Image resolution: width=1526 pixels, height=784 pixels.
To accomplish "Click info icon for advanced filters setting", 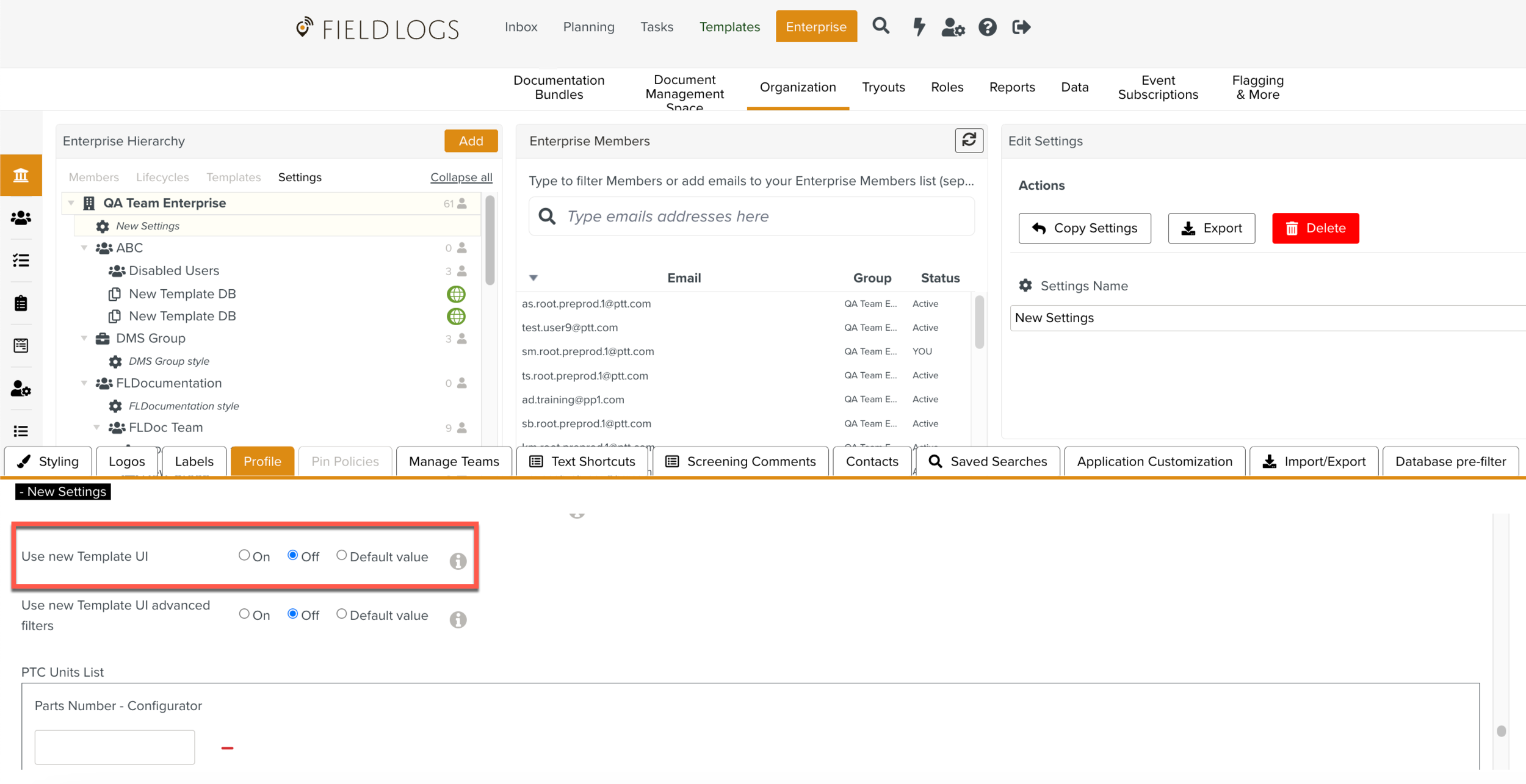I will point(458,620).
